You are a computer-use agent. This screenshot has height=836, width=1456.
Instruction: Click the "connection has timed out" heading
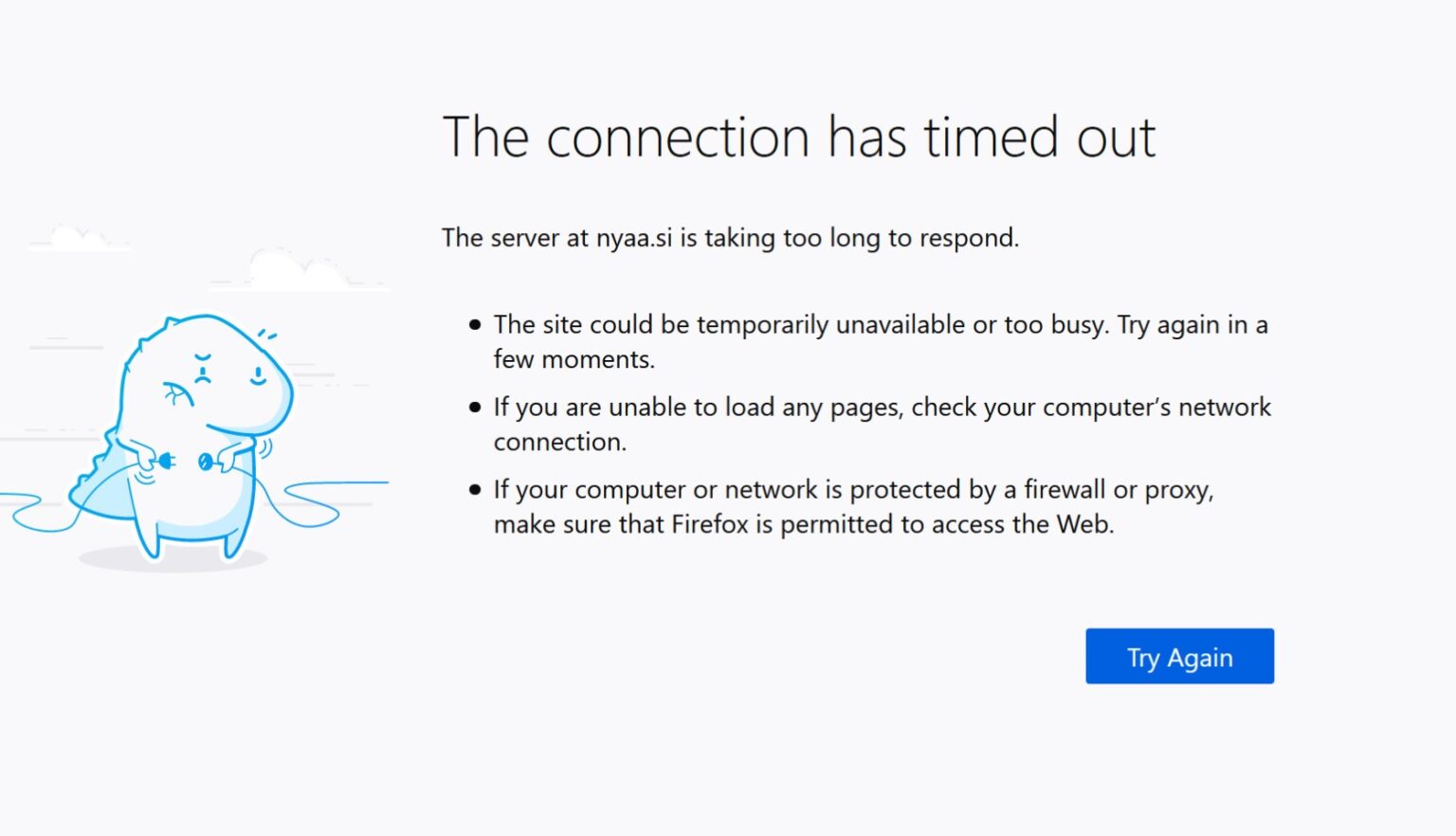coord(798,137)
